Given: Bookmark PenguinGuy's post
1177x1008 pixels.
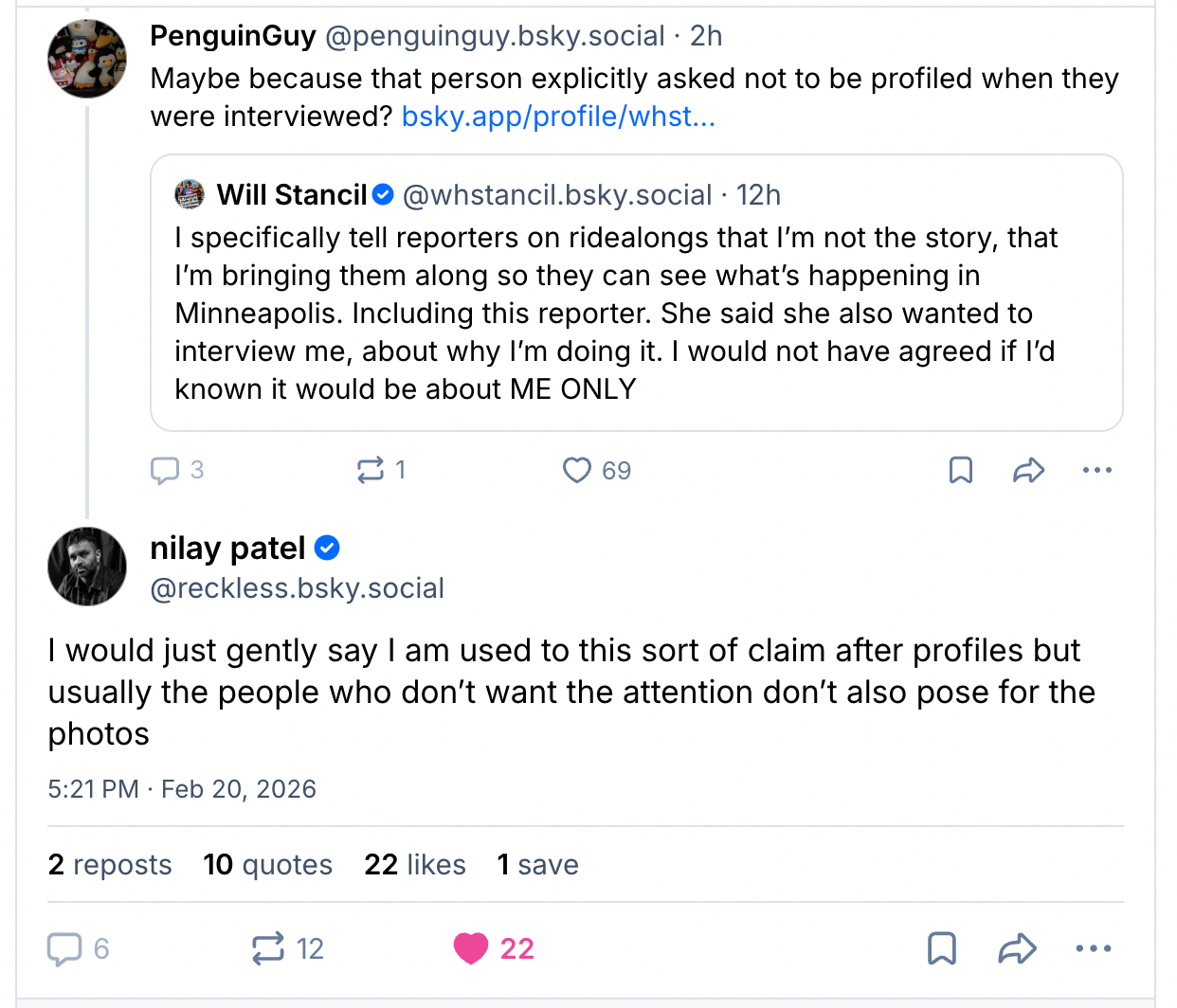Looking at the screenshot, I should 961,470.
